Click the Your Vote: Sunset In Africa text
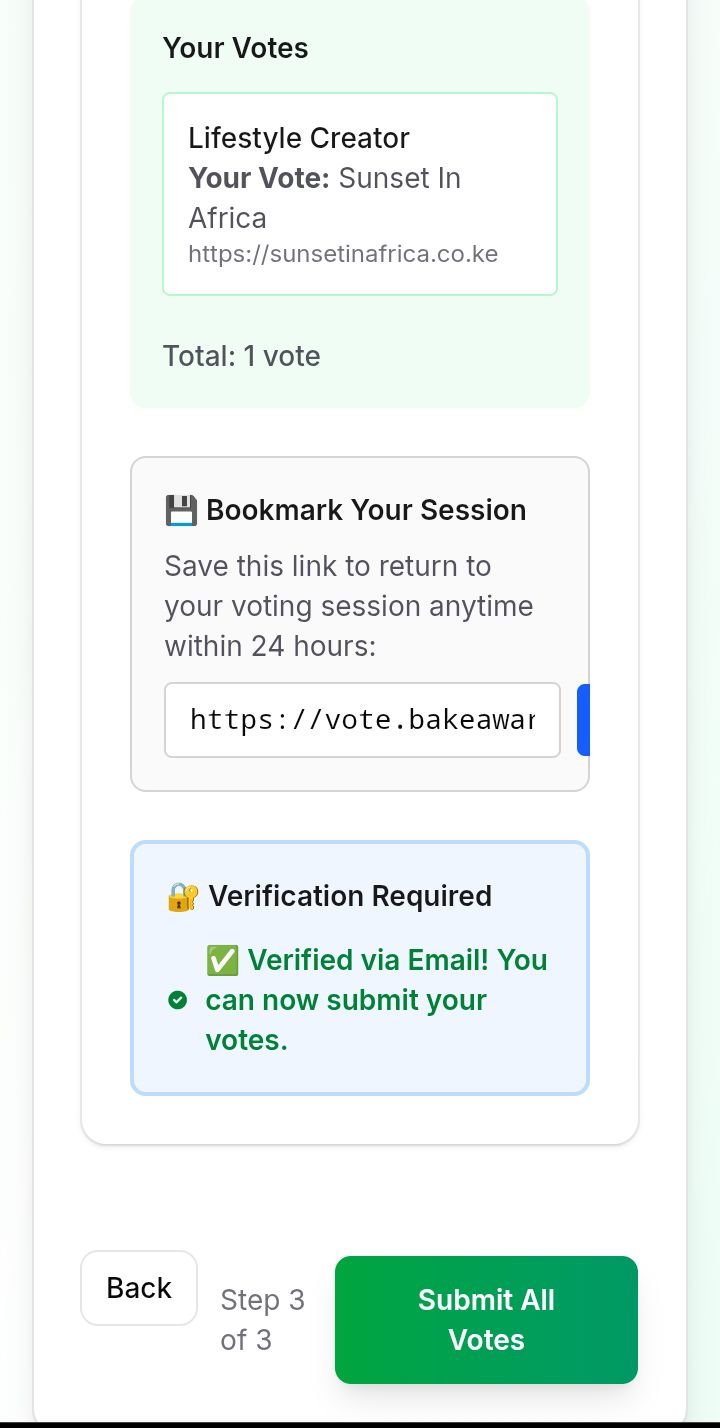This screenshot has width=720, height=1428. coord(324,198)
